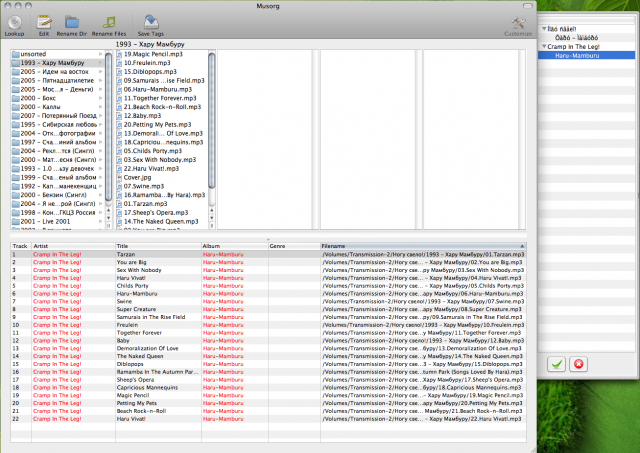Screen dimensions: 640x453
Task: Select folder 2000 - Бензин (Сингл)
Action: click(57, 195)
